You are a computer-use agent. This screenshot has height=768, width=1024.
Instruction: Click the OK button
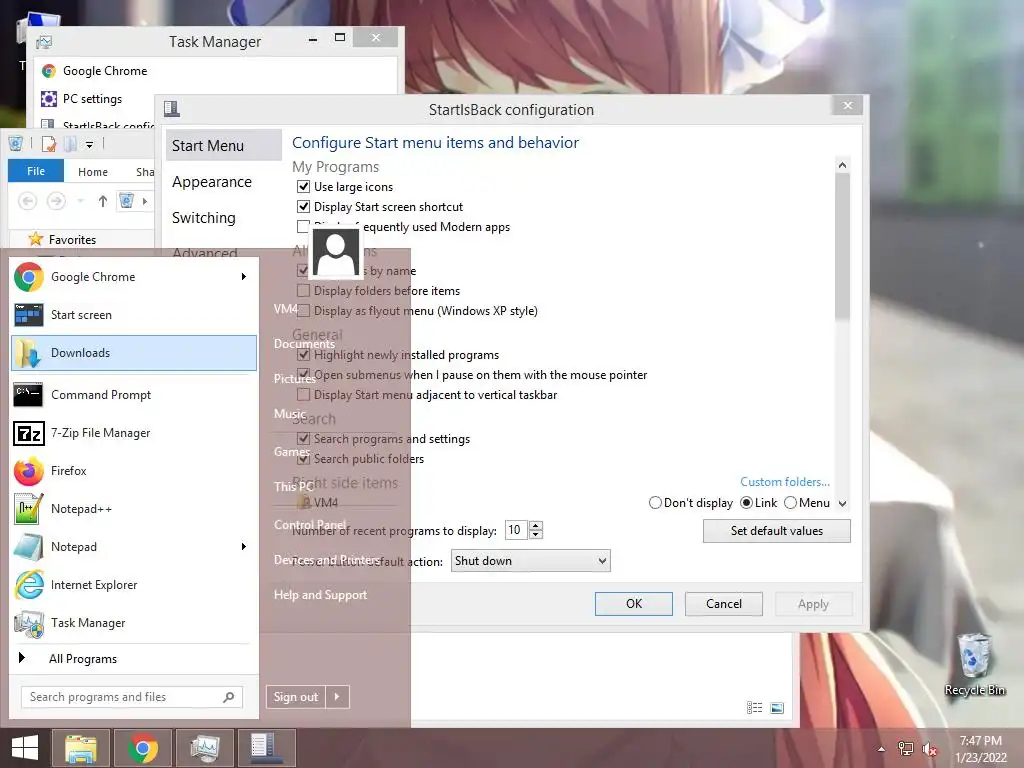[633, 604]
